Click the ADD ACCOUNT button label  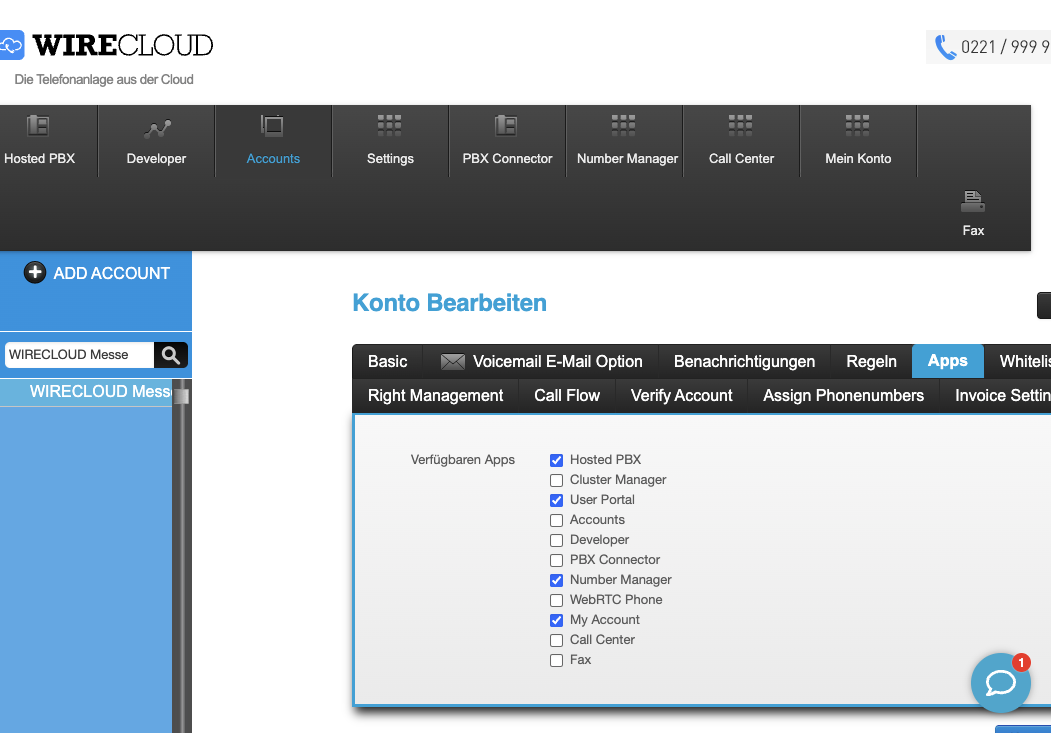pyautogui.click(x=111, y=273)
